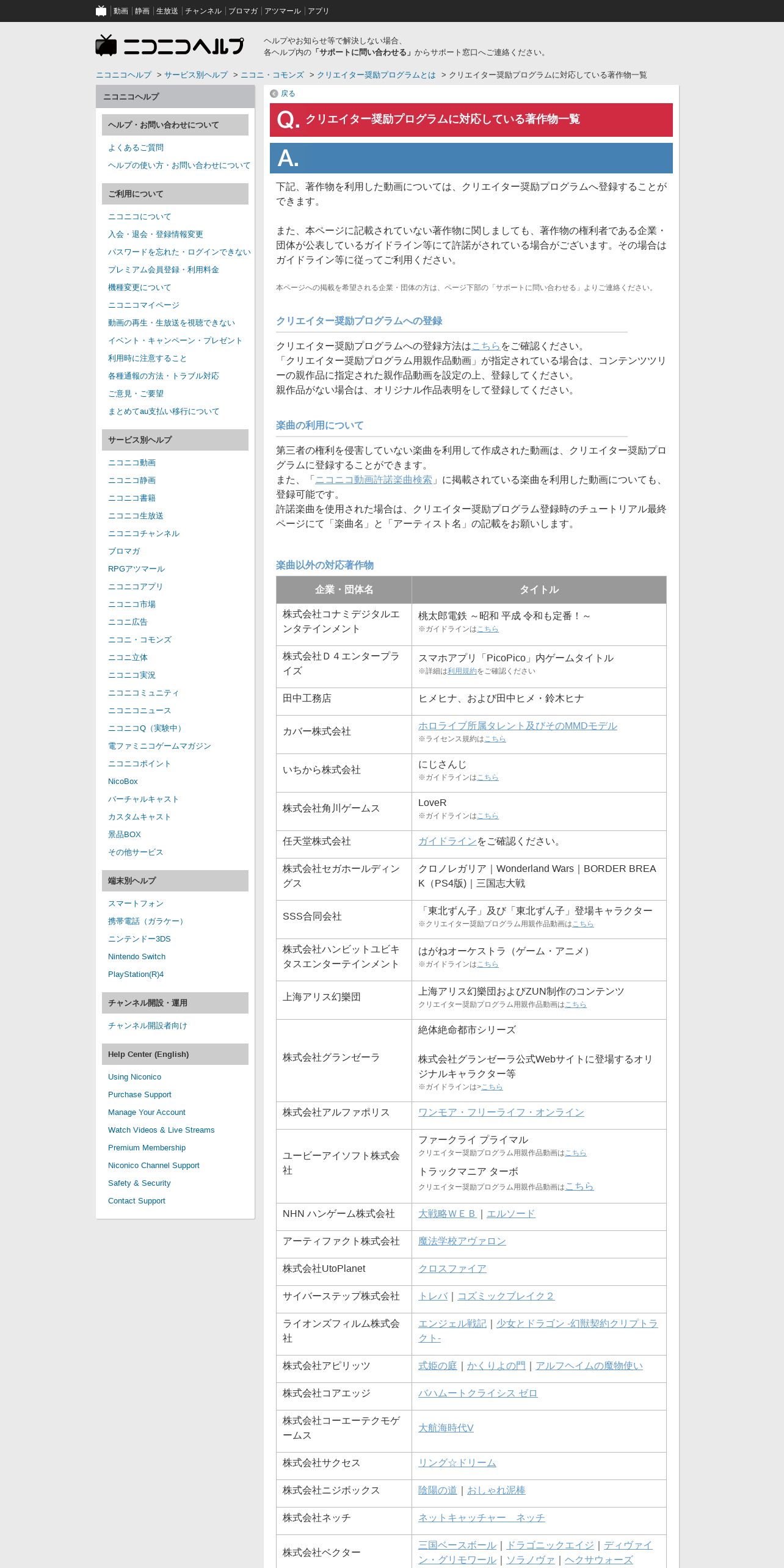Open クロスファイア link
Viewport: 784px width, 1568px height.
(x=452, y=1269)
